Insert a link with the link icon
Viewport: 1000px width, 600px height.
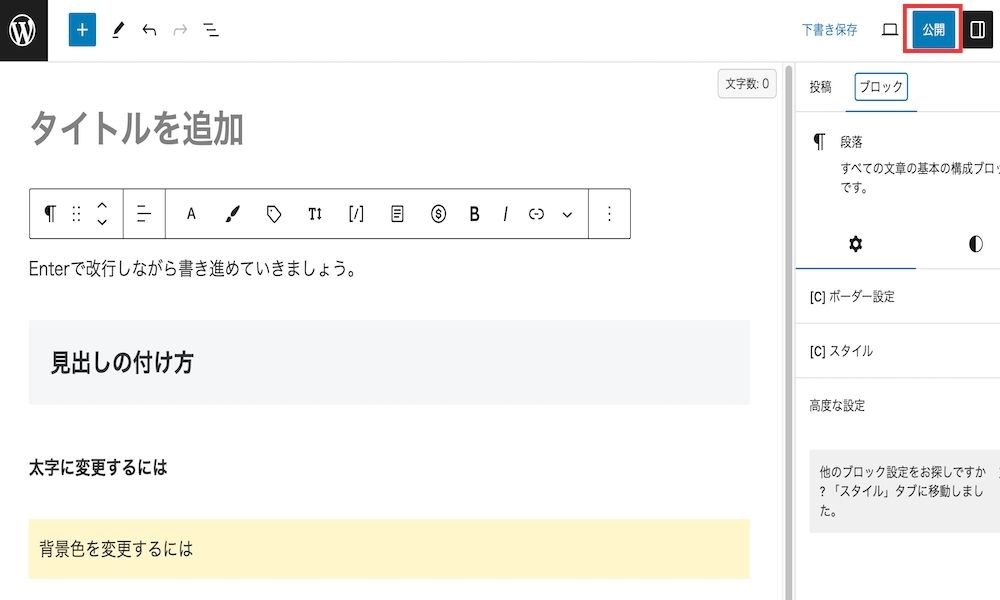536,214
